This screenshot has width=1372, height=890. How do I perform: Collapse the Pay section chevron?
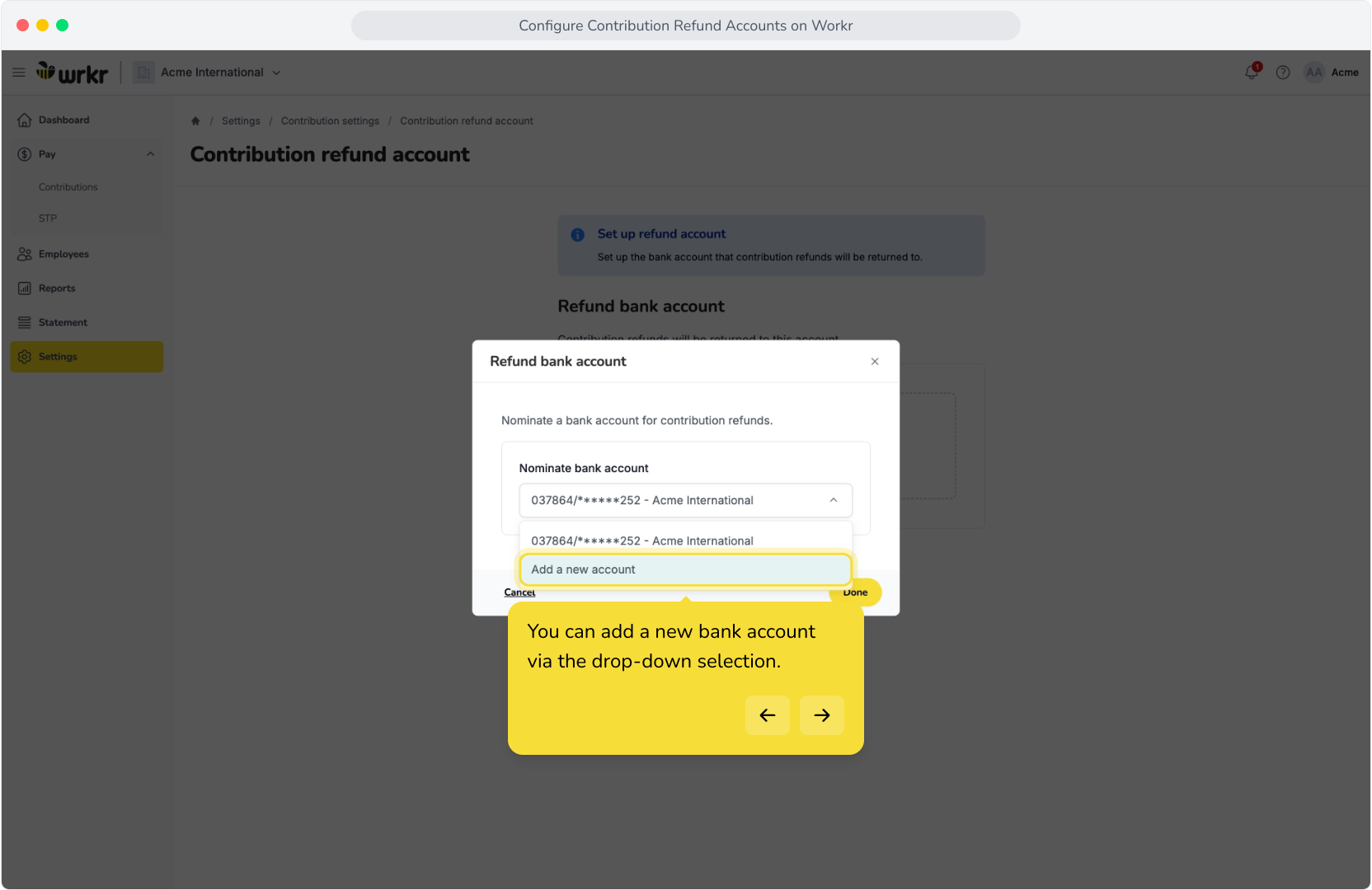(x=150, y=154)
